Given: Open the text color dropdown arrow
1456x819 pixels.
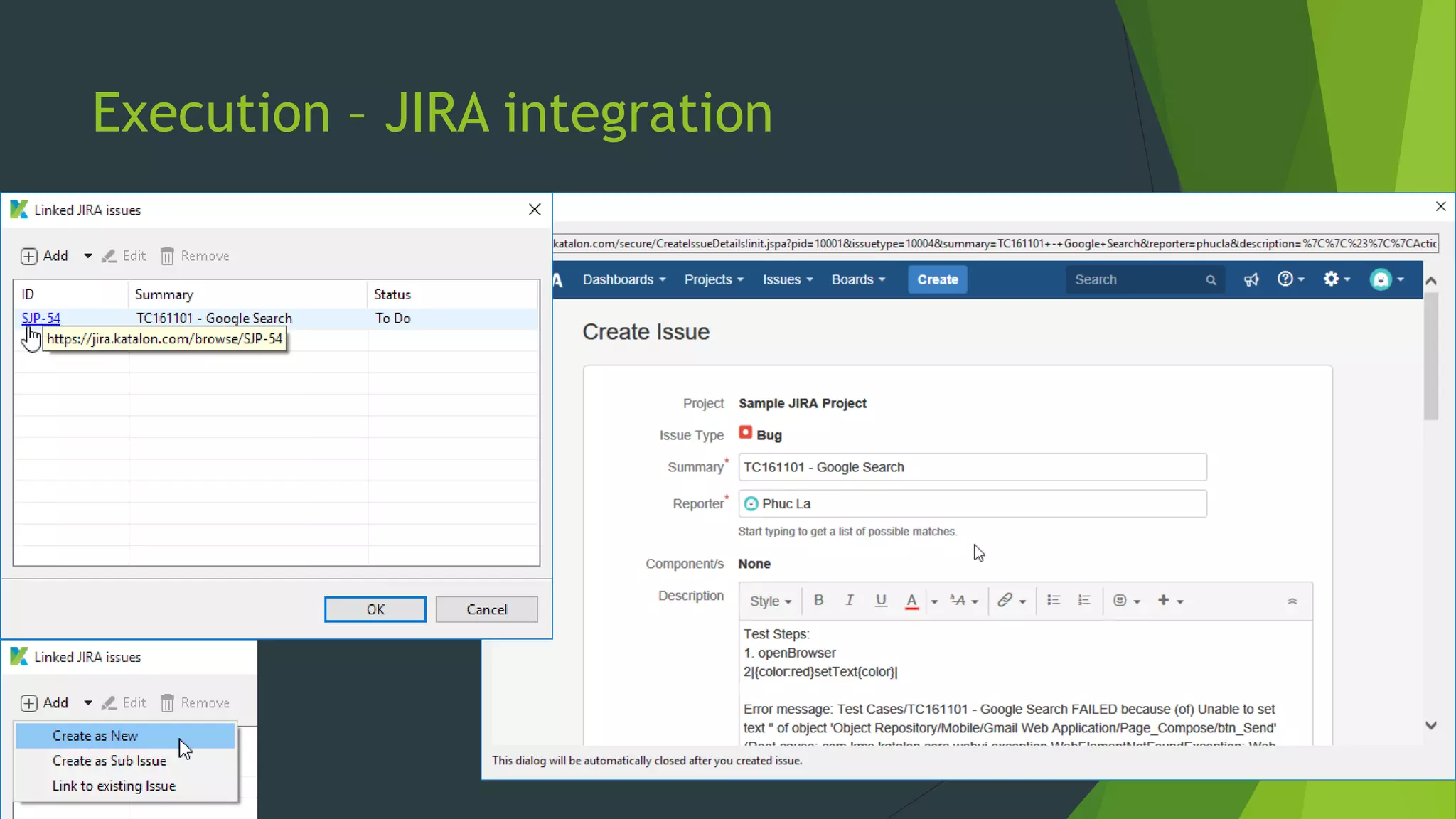Looking at the screenshot, I should (x=934, y=601).
